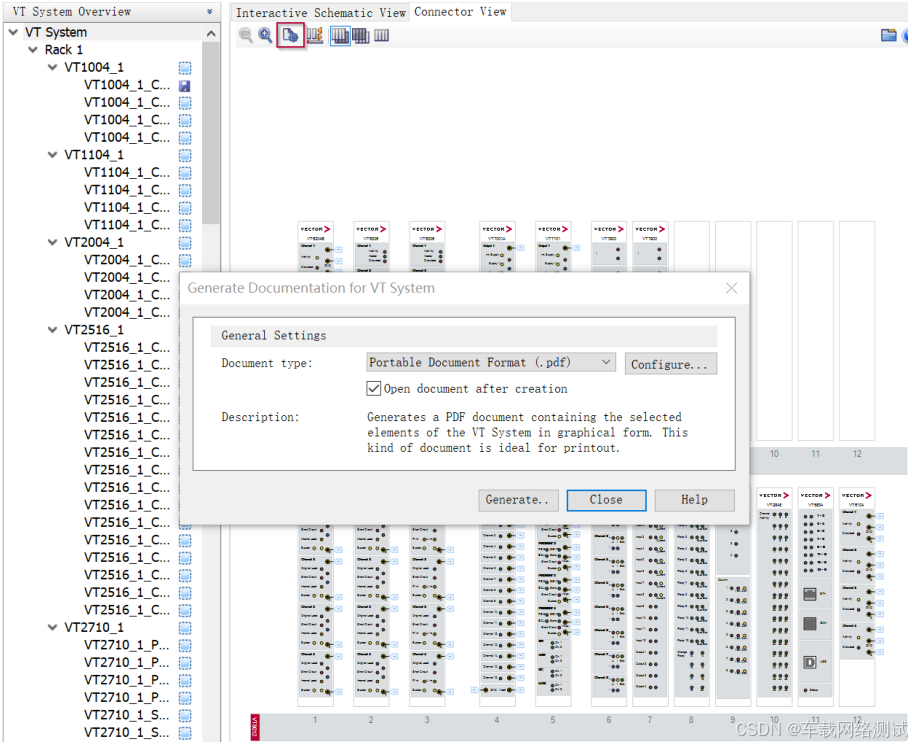This screenshot has height=745, width=912.
Task: Collapse the Rack 1 node
Action: pyautogui.click(x=33, y=49)
